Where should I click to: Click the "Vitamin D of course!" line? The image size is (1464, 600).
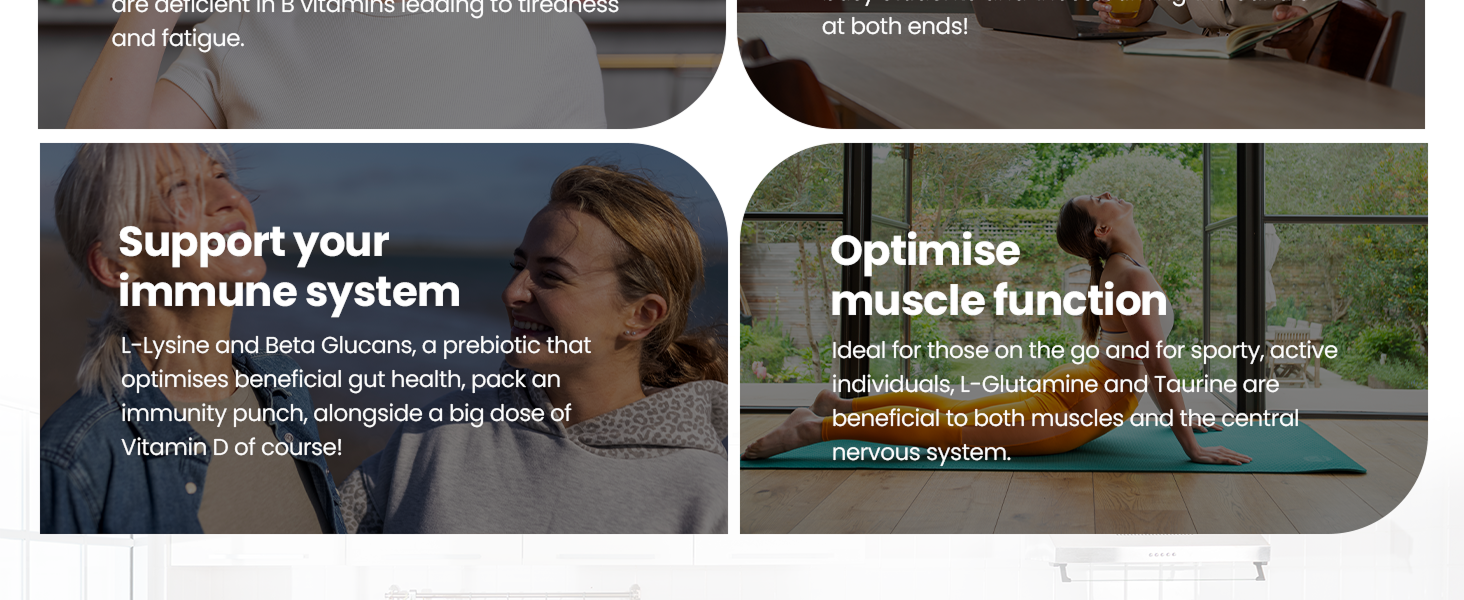[x=232, y=447]
